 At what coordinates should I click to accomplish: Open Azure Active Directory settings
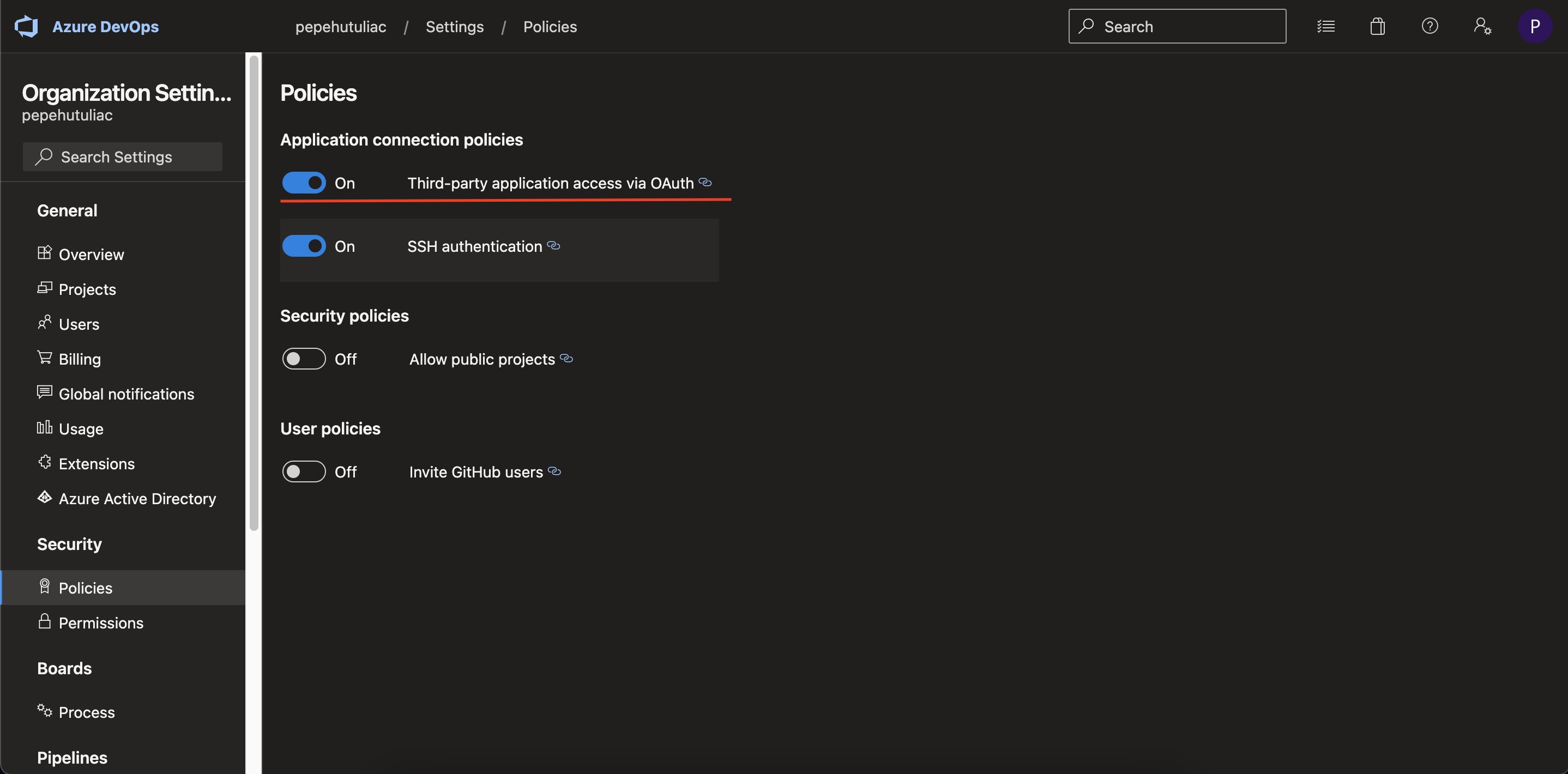point(122,498)
